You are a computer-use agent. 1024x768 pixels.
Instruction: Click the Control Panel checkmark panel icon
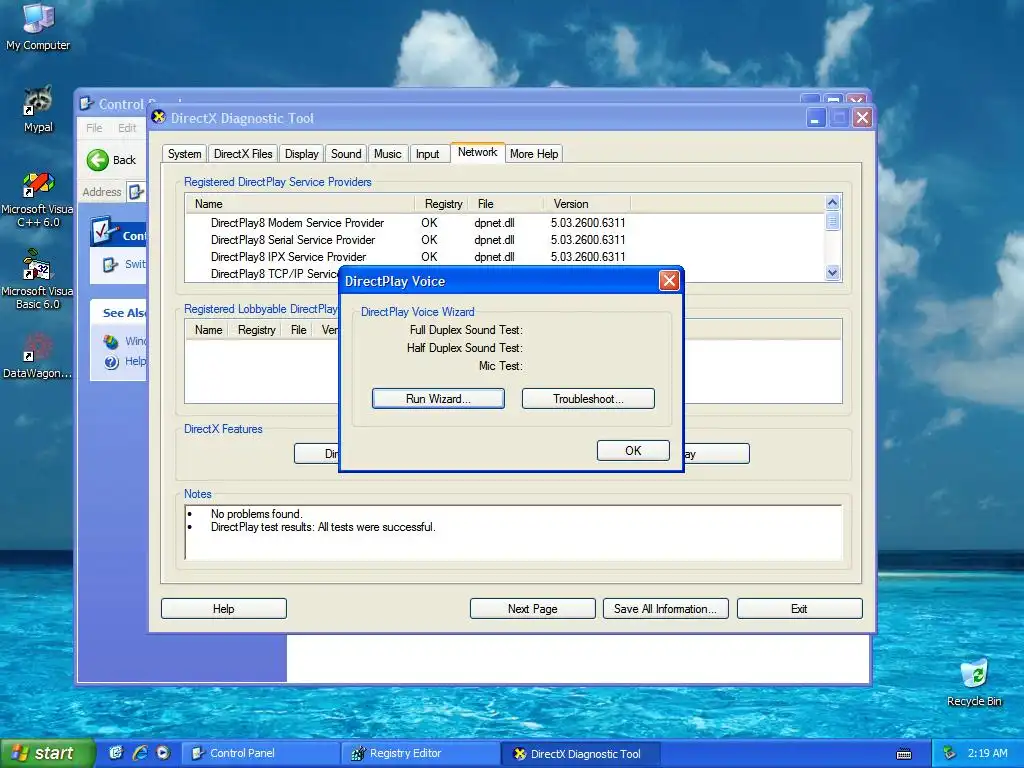tap(104, 232)
